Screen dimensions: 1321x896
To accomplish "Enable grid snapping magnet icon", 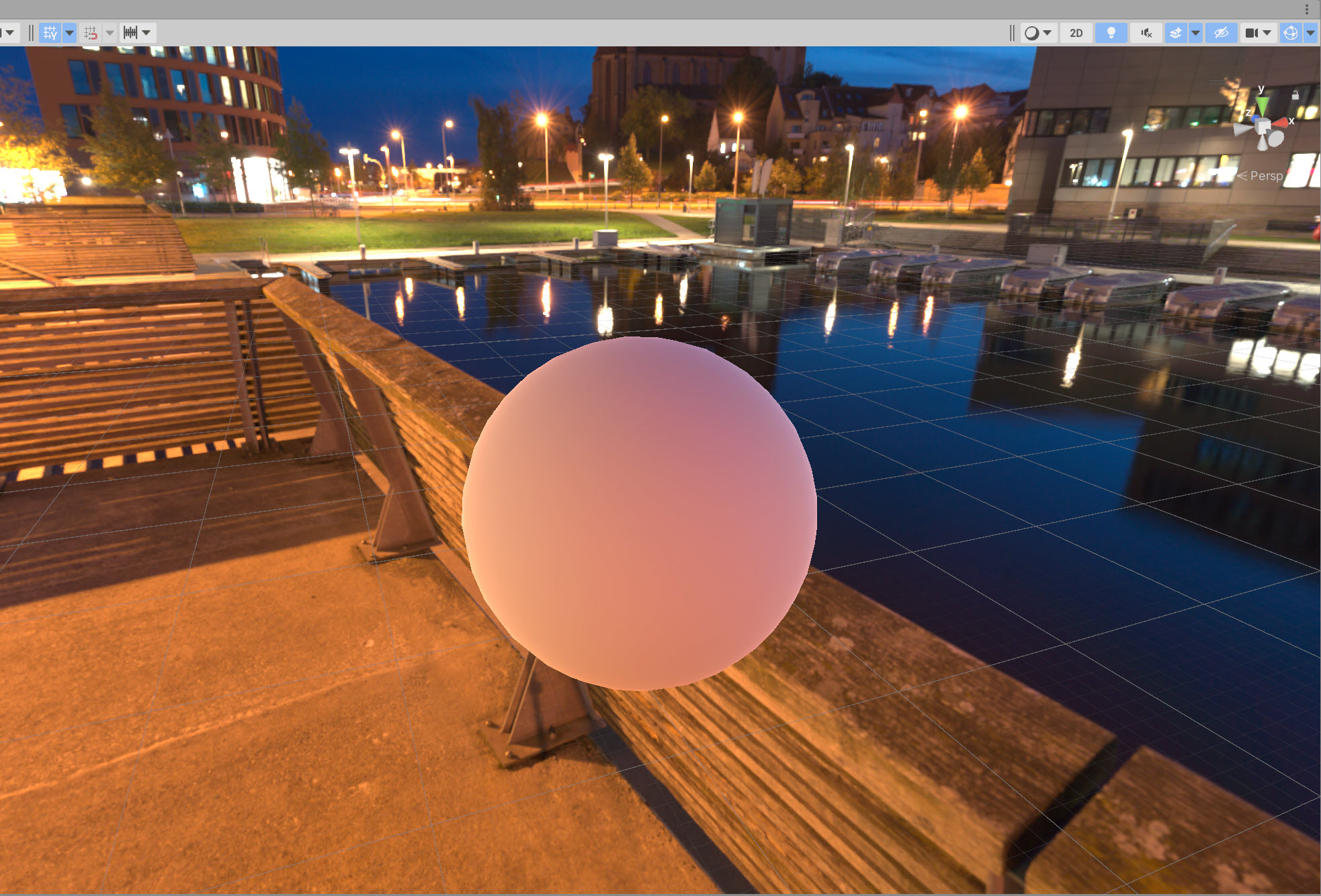I will tap(91, 32).
